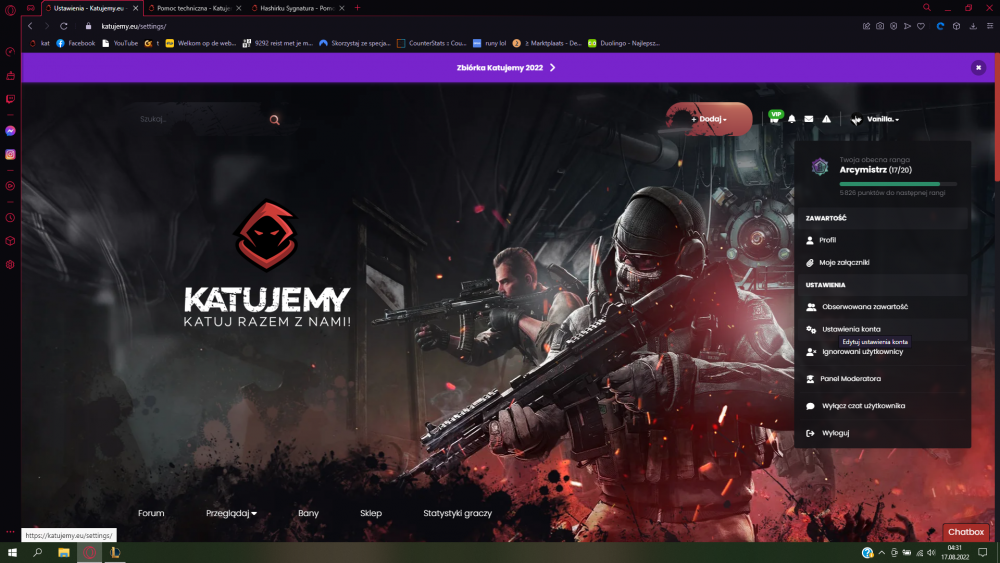Open the notifications bell icon
The image size is (1000, 563).
click(791, 119)
